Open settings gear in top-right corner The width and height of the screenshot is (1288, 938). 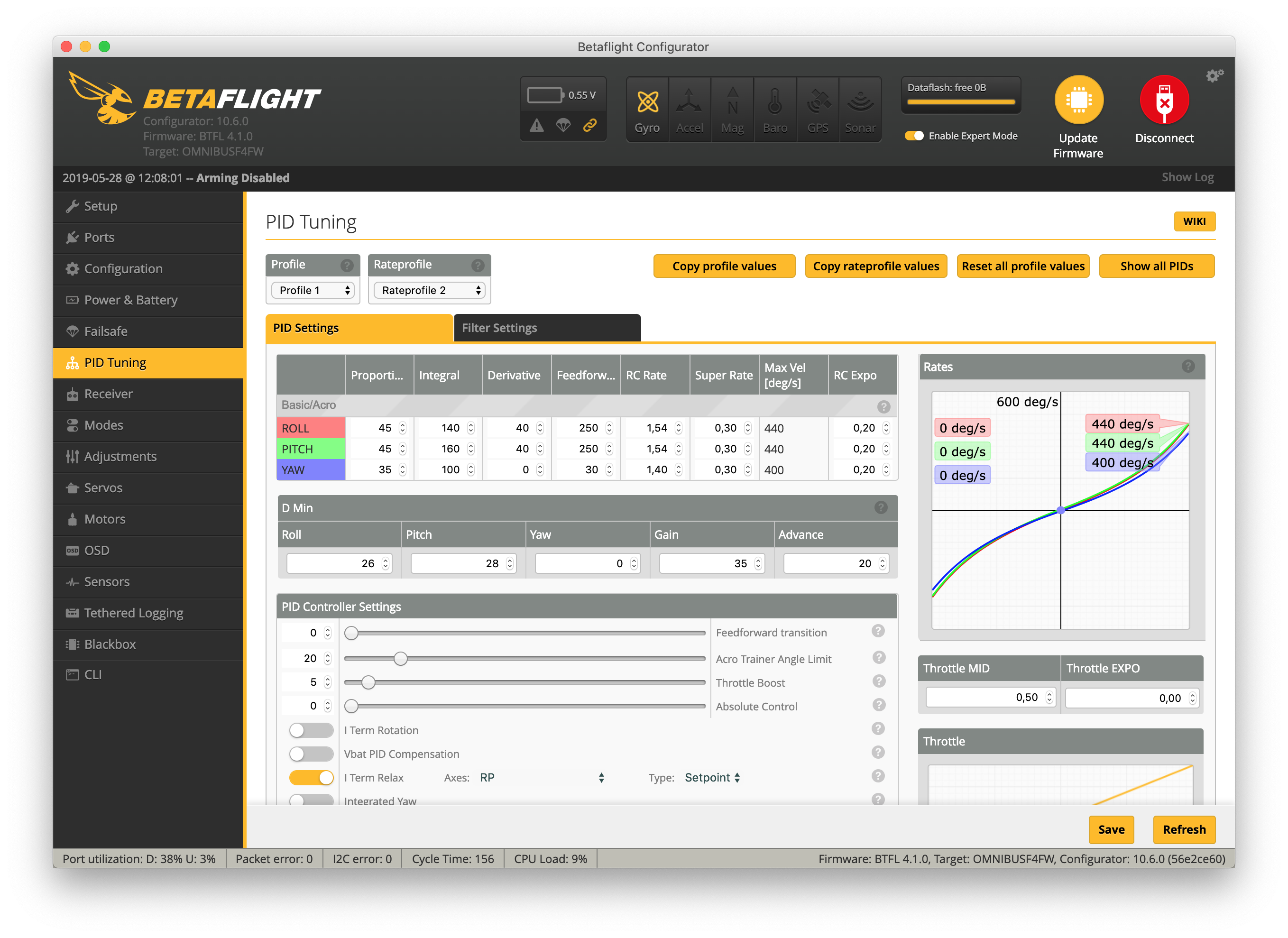(x=1214, y=75)
